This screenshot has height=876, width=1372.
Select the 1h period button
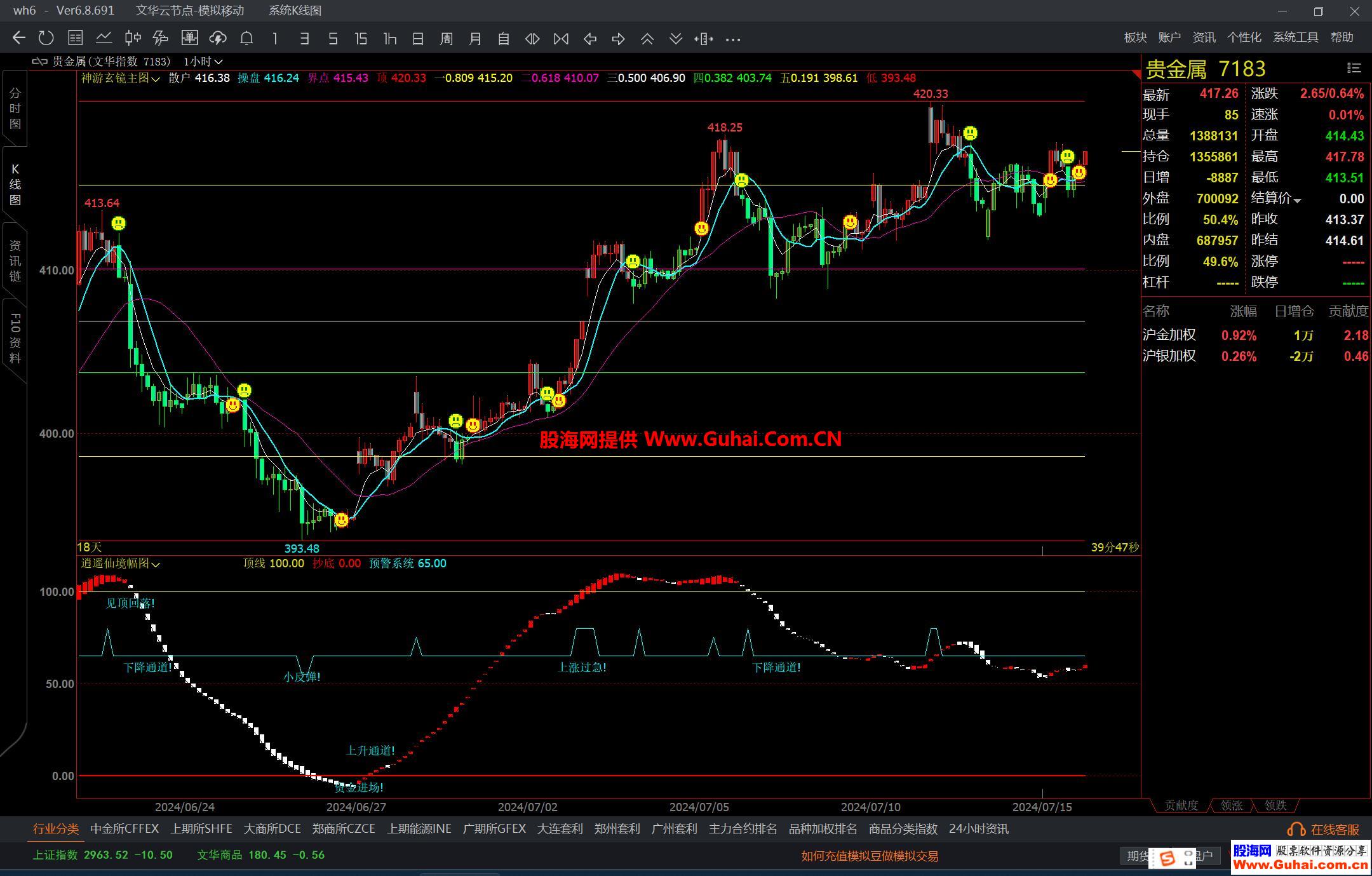(390, 39)
